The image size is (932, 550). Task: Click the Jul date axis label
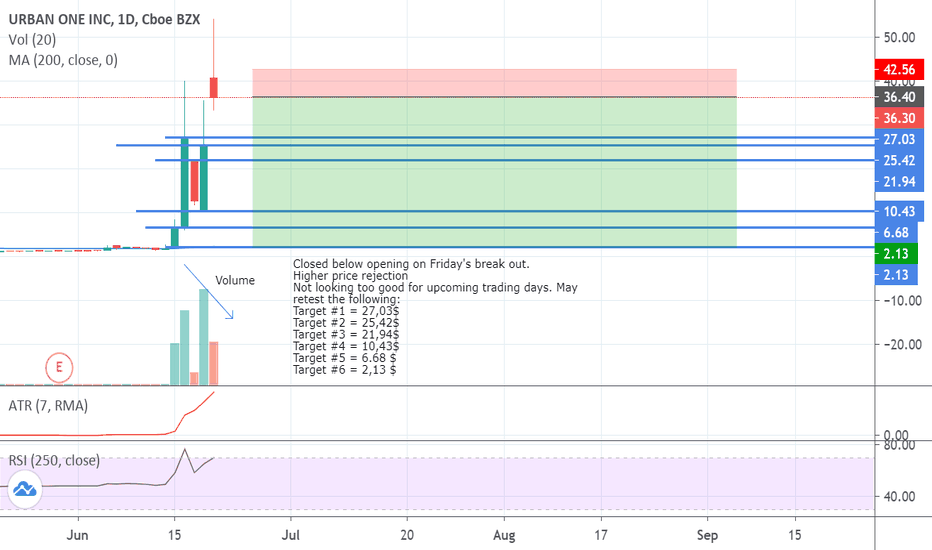(x=290, y=535)
